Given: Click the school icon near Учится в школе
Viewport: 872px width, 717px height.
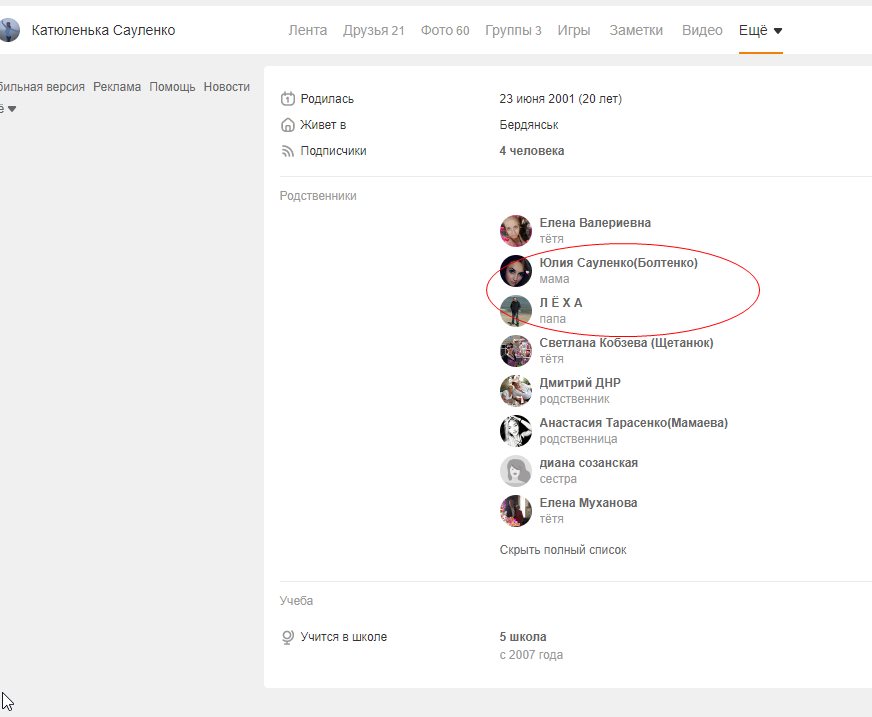Looking at the screenshot, I should (288, 637).
